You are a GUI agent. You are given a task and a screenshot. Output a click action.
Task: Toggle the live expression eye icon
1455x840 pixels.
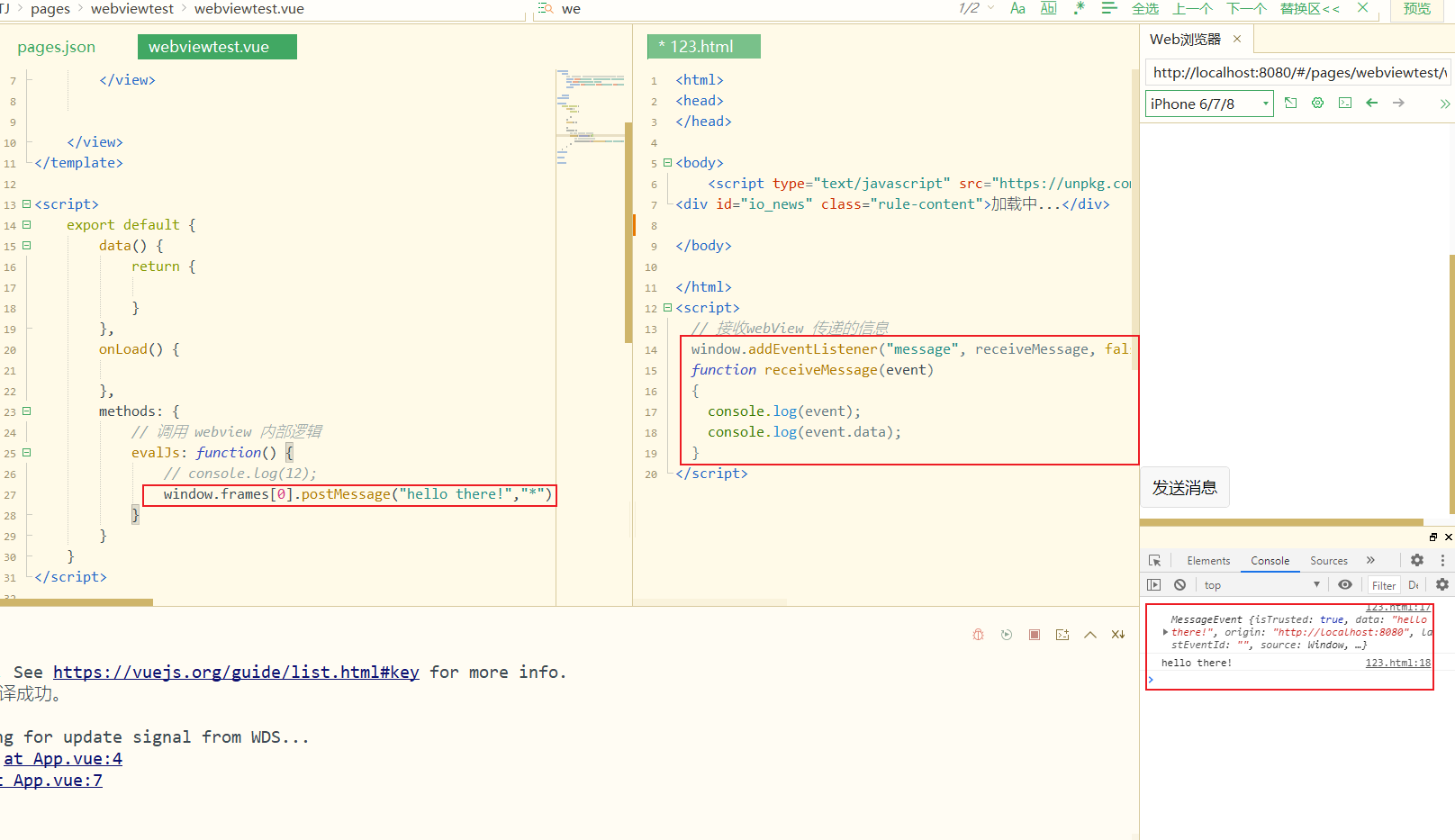pyautogui.click(x=1345, y=584)
